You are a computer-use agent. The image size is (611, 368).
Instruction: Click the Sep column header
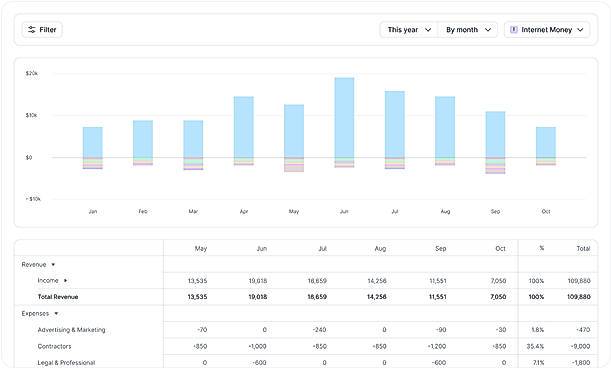pyautogui.click(x=441, y=248)
